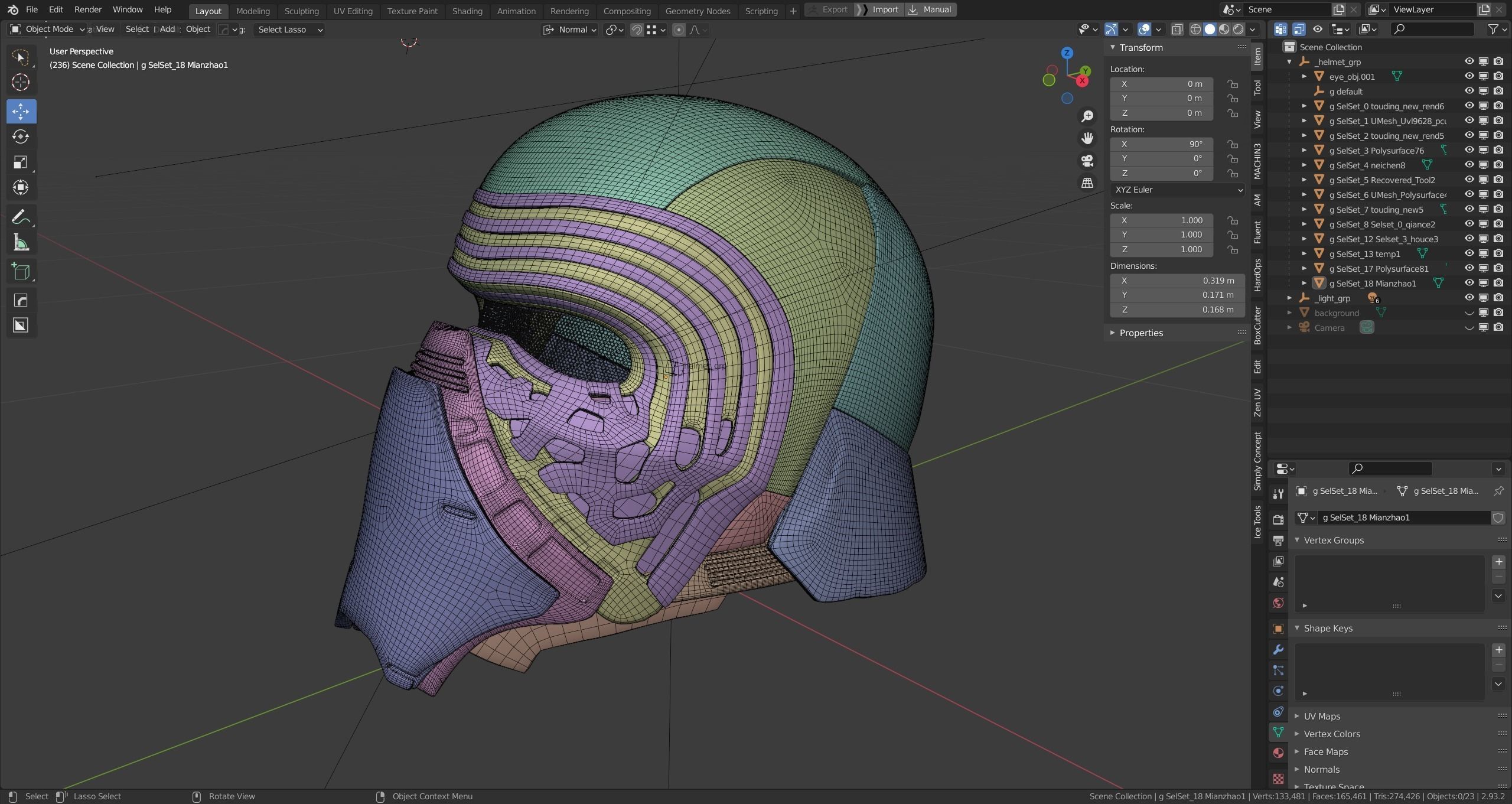Viewport: 1512px width, 804px height.
Task: Activate the Move tool
Action: pos(21,111)
